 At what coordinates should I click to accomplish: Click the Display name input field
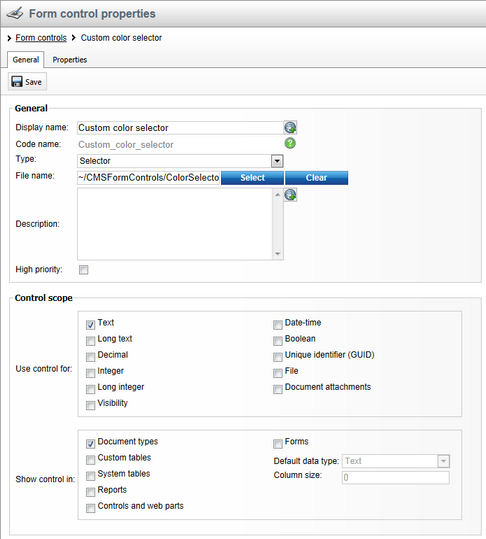pyautogui.click(x=180, y=128)
